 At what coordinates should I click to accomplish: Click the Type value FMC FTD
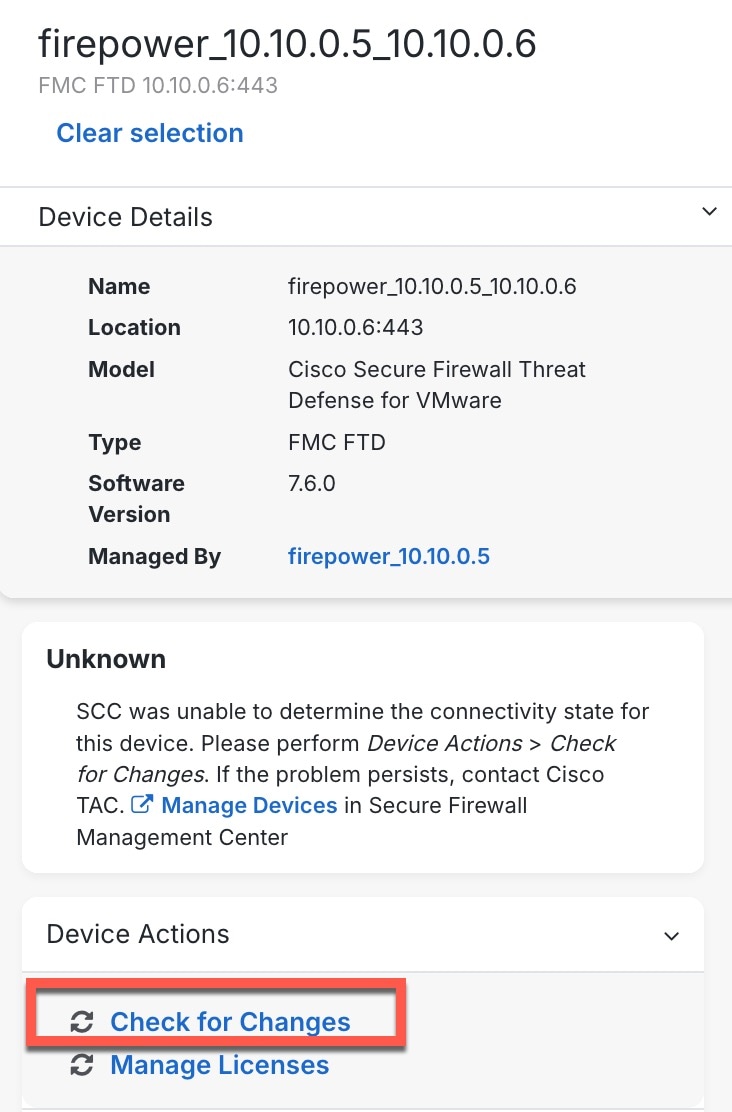click(336, 442)
